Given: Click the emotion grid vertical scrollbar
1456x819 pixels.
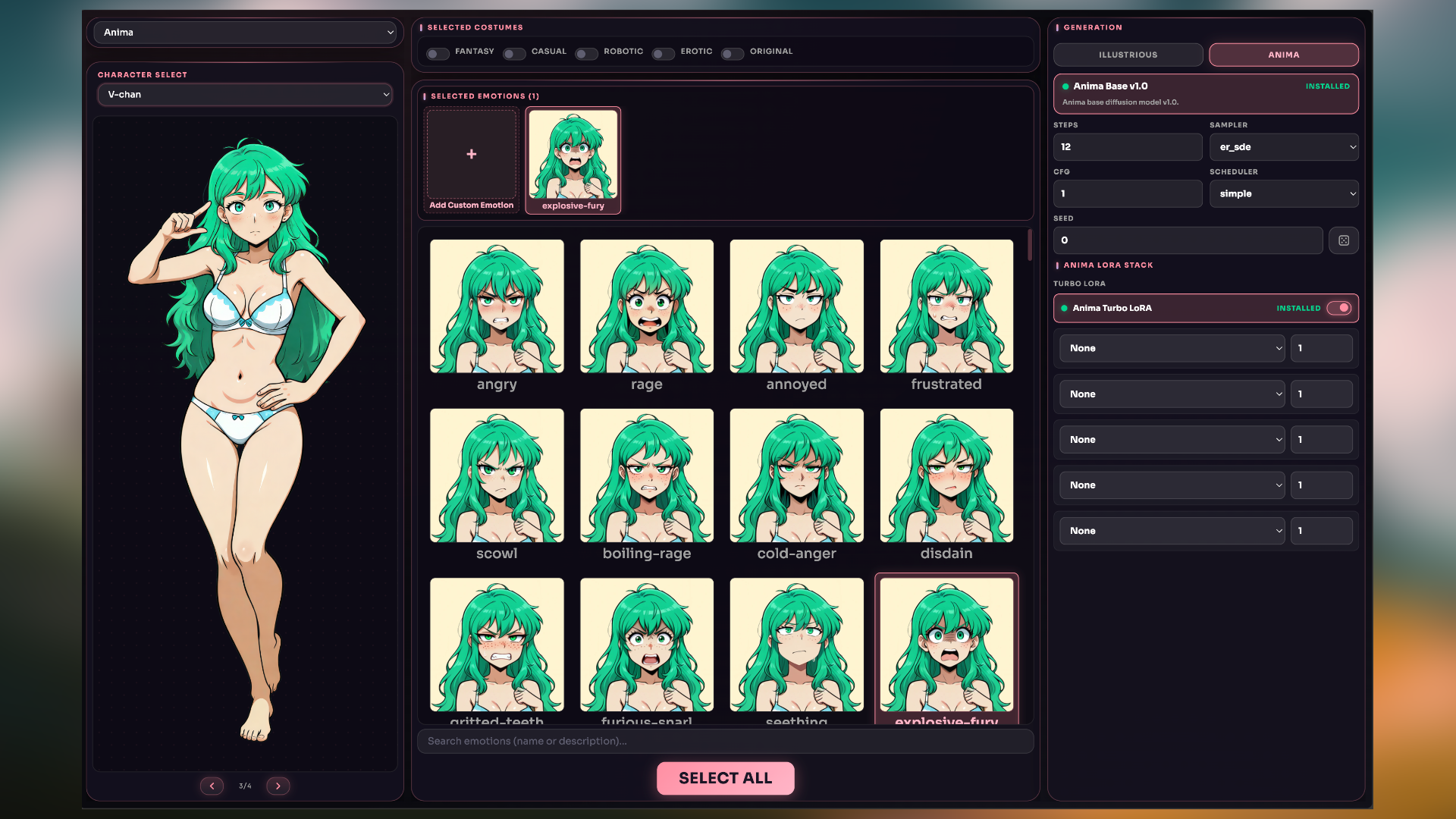Looking at the screenshot, I should 1030,245.
